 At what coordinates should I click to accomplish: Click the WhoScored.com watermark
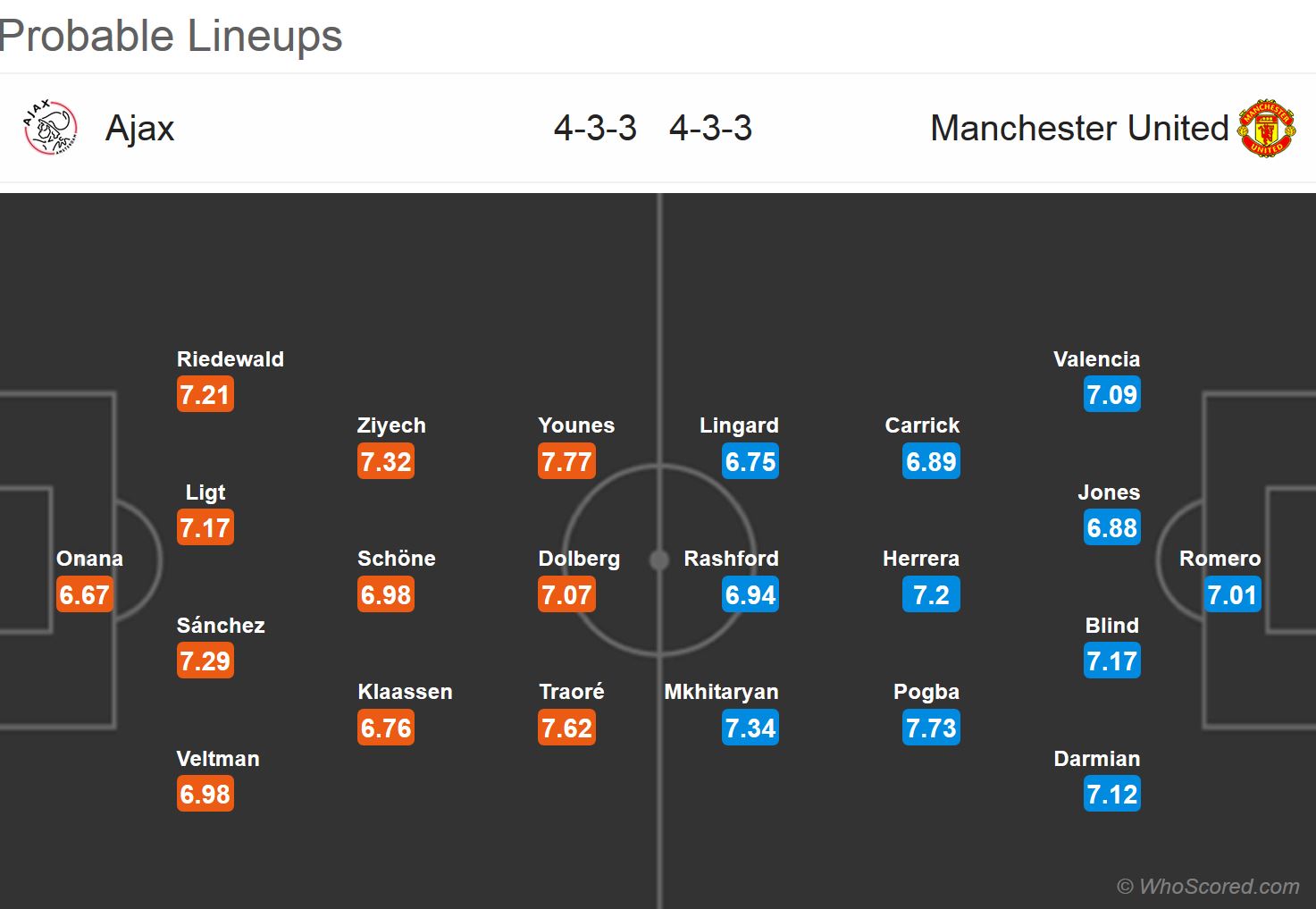point(1208,886)
